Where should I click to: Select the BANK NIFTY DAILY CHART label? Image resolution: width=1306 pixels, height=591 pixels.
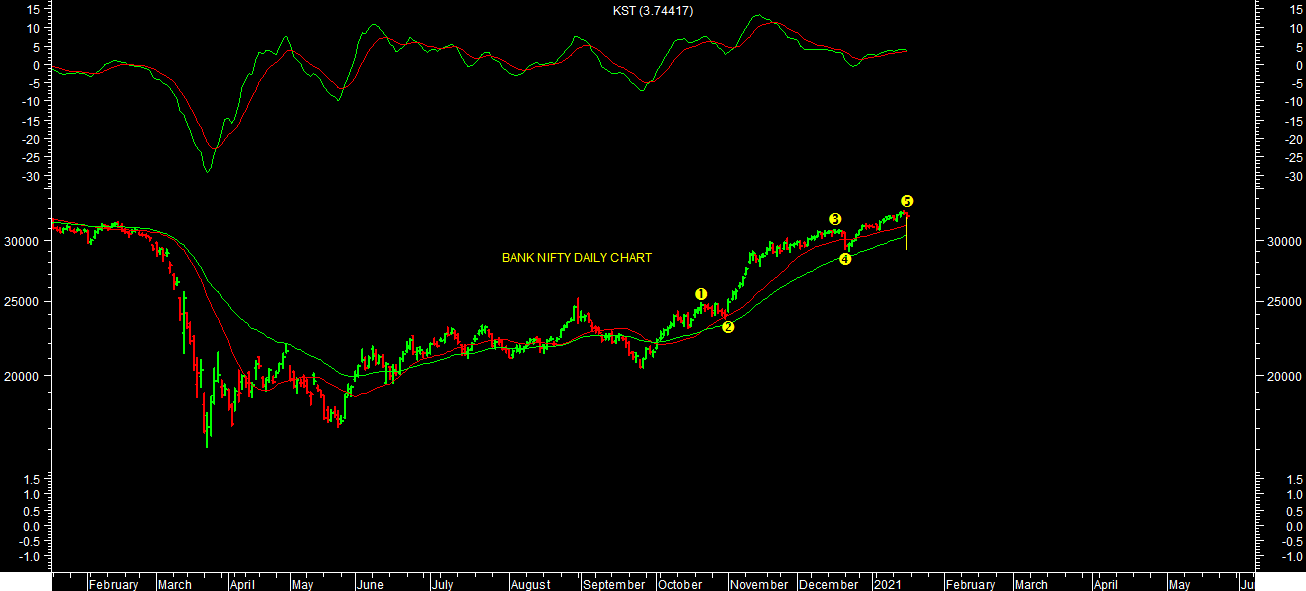(576, 258)
